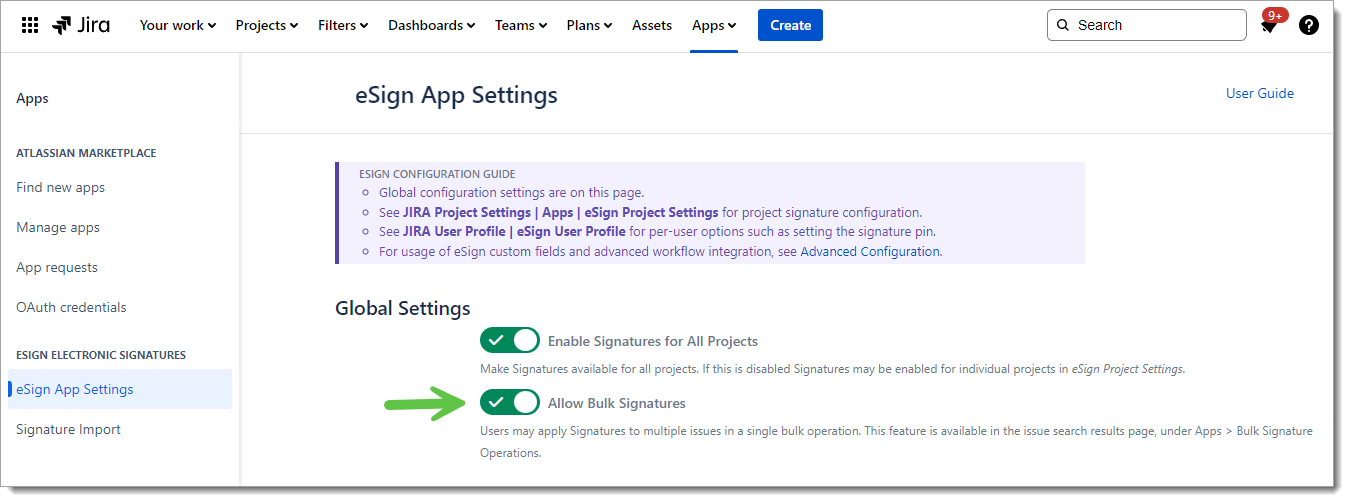Click the Jira logo
This screenshot has width=1349, height=502.
point(82,25)
